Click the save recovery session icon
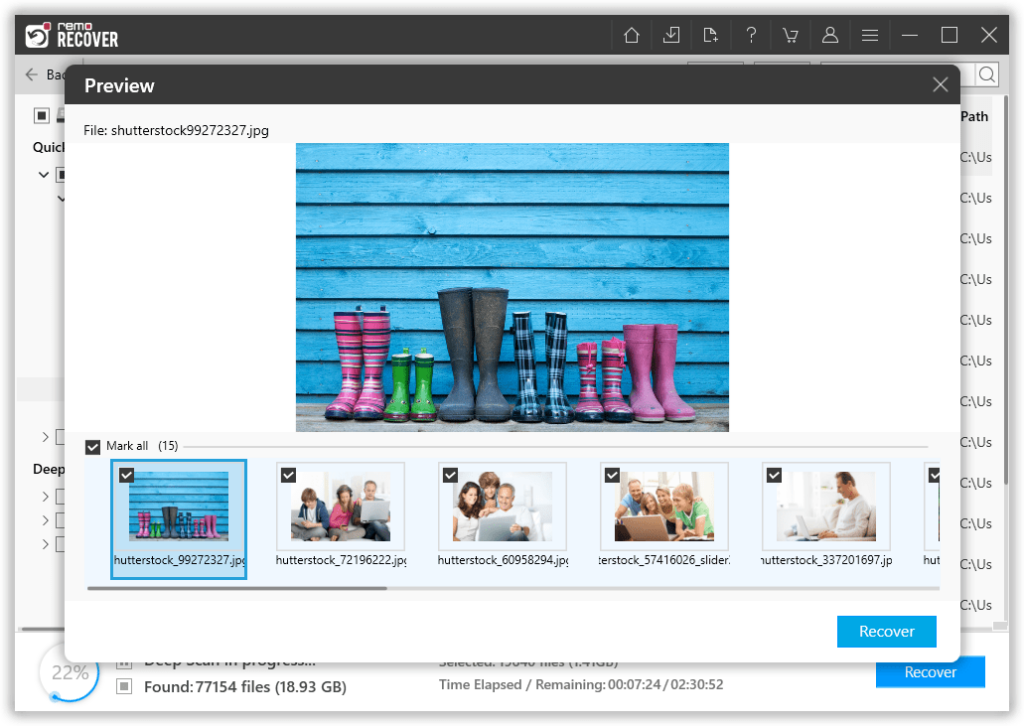This screenshot has height=726, width=1024. pos(671,34)
